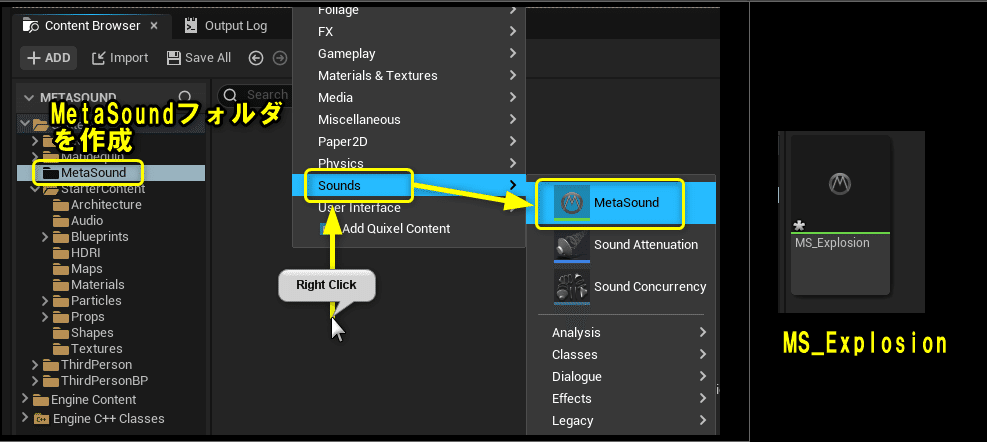Select the Materials folder
The image size is (987, 442).
tap(98, 285)
